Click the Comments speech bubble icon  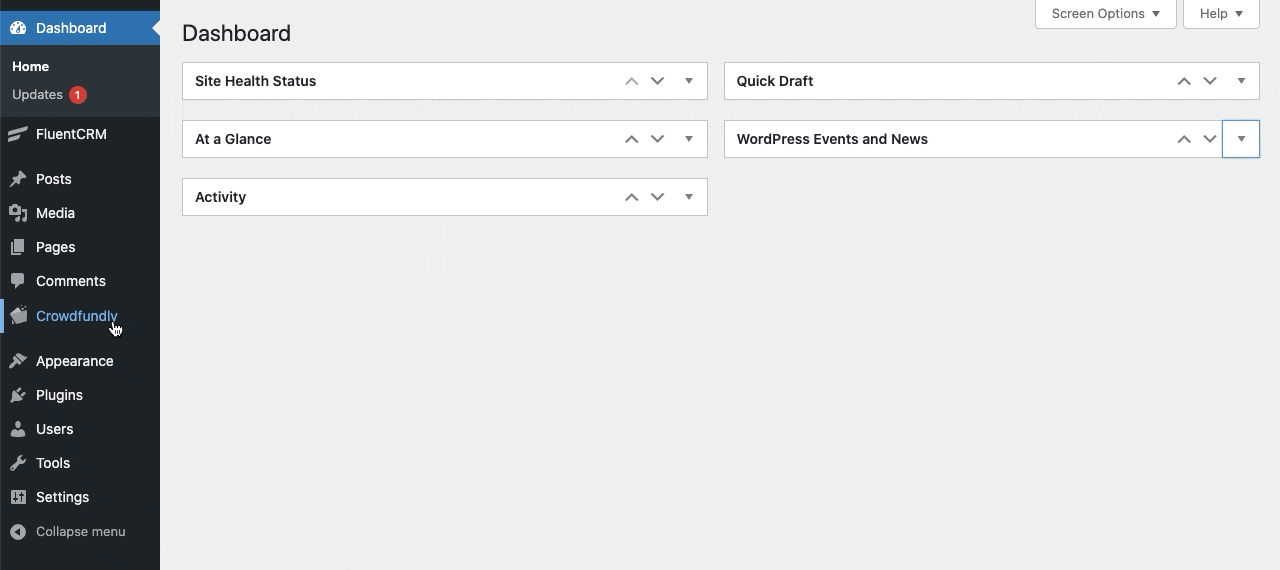[x=18, y=281]
